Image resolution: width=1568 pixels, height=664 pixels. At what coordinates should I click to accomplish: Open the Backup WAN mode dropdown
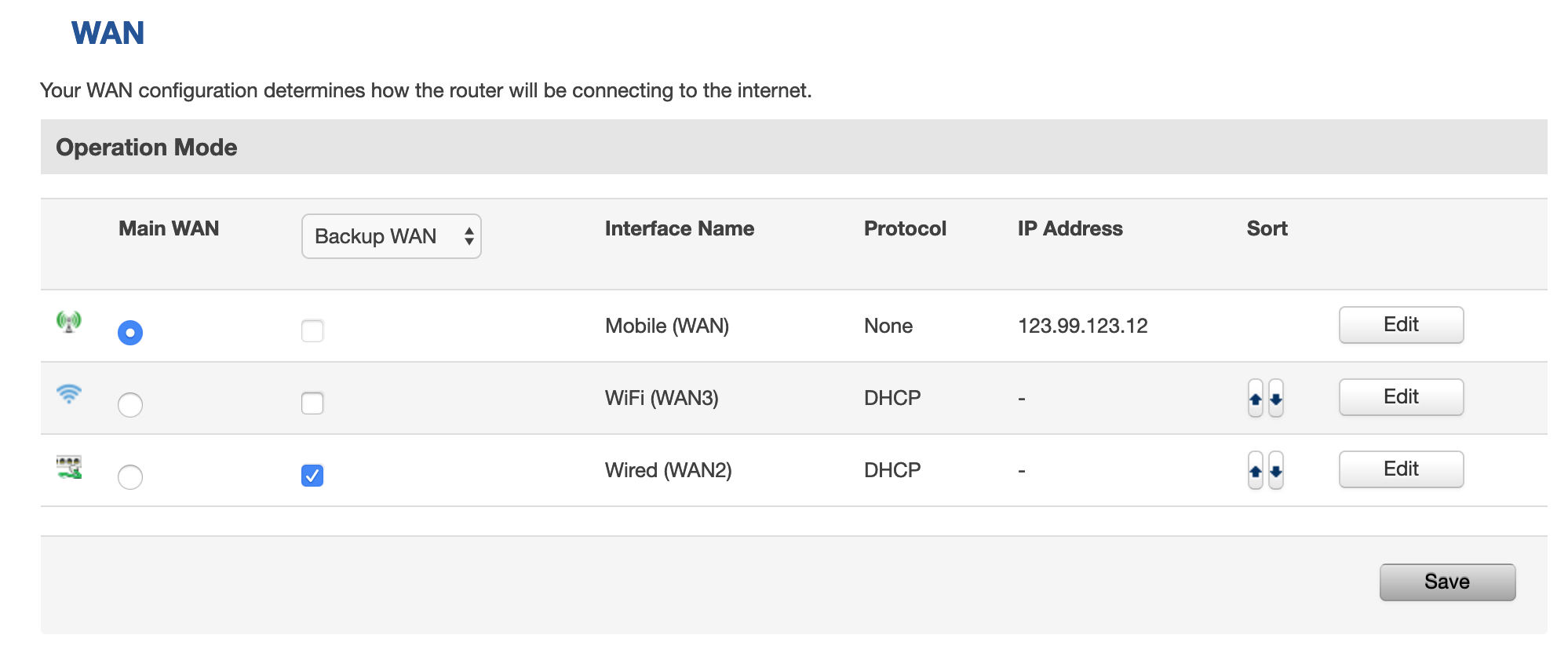(391, 236)
